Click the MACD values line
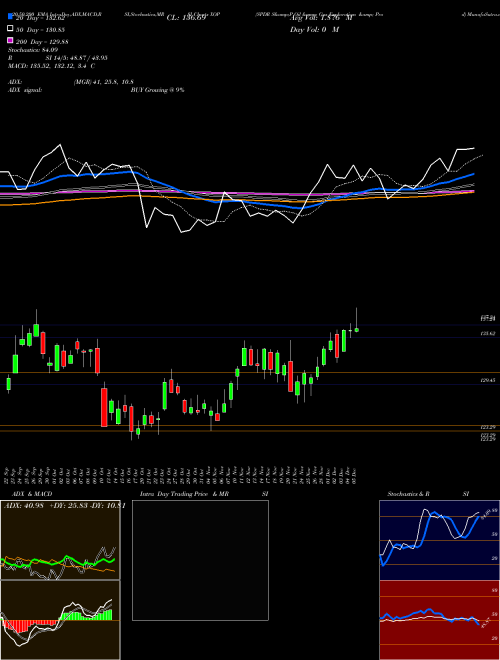This screenshot has width=500, height=660. 51,66
